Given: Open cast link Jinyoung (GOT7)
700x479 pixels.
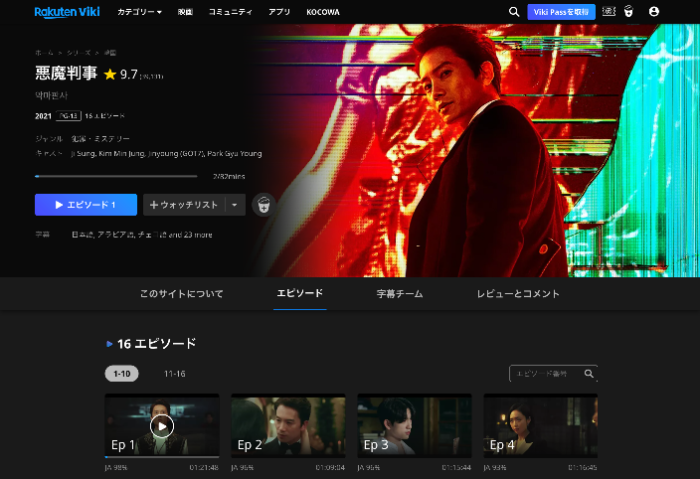Looking at the screenshot, I should click(175, 154).
